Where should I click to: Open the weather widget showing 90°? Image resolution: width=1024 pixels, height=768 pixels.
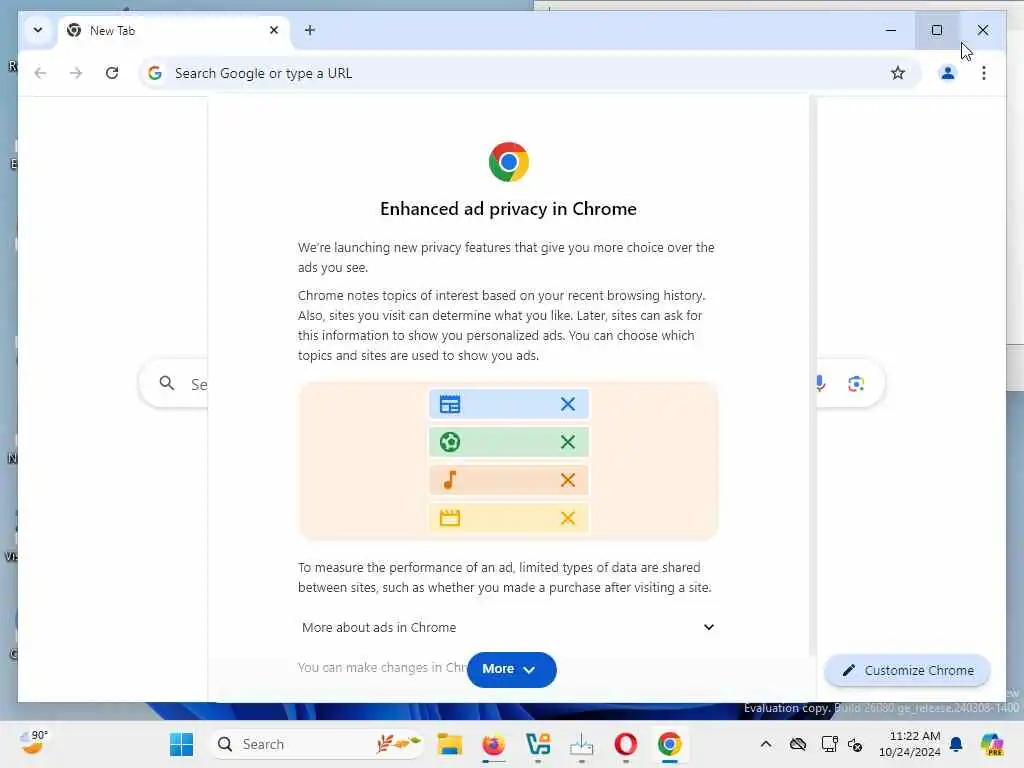pos(34,743)
